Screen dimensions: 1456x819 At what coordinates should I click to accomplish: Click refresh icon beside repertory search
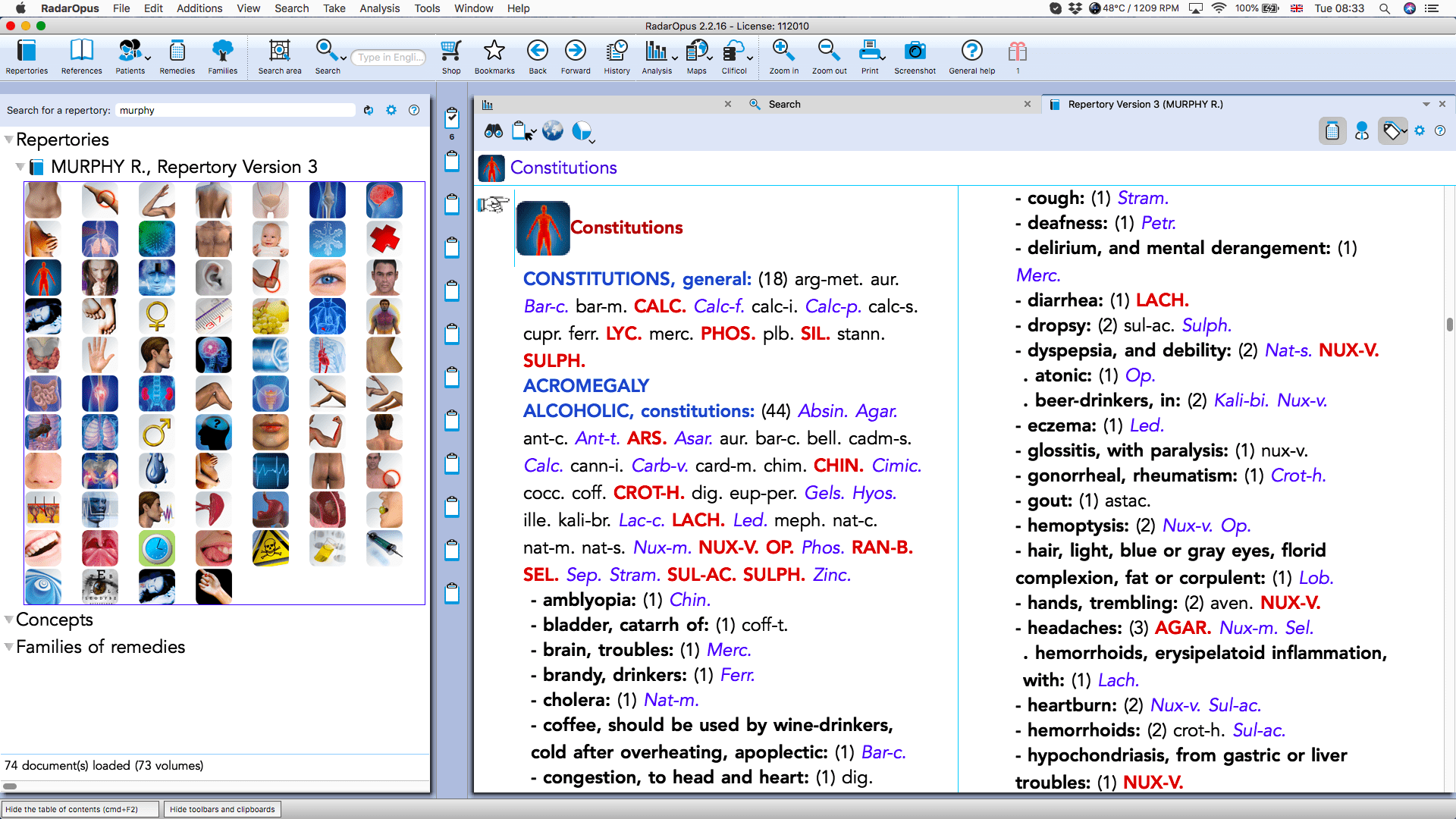(369, 110)
